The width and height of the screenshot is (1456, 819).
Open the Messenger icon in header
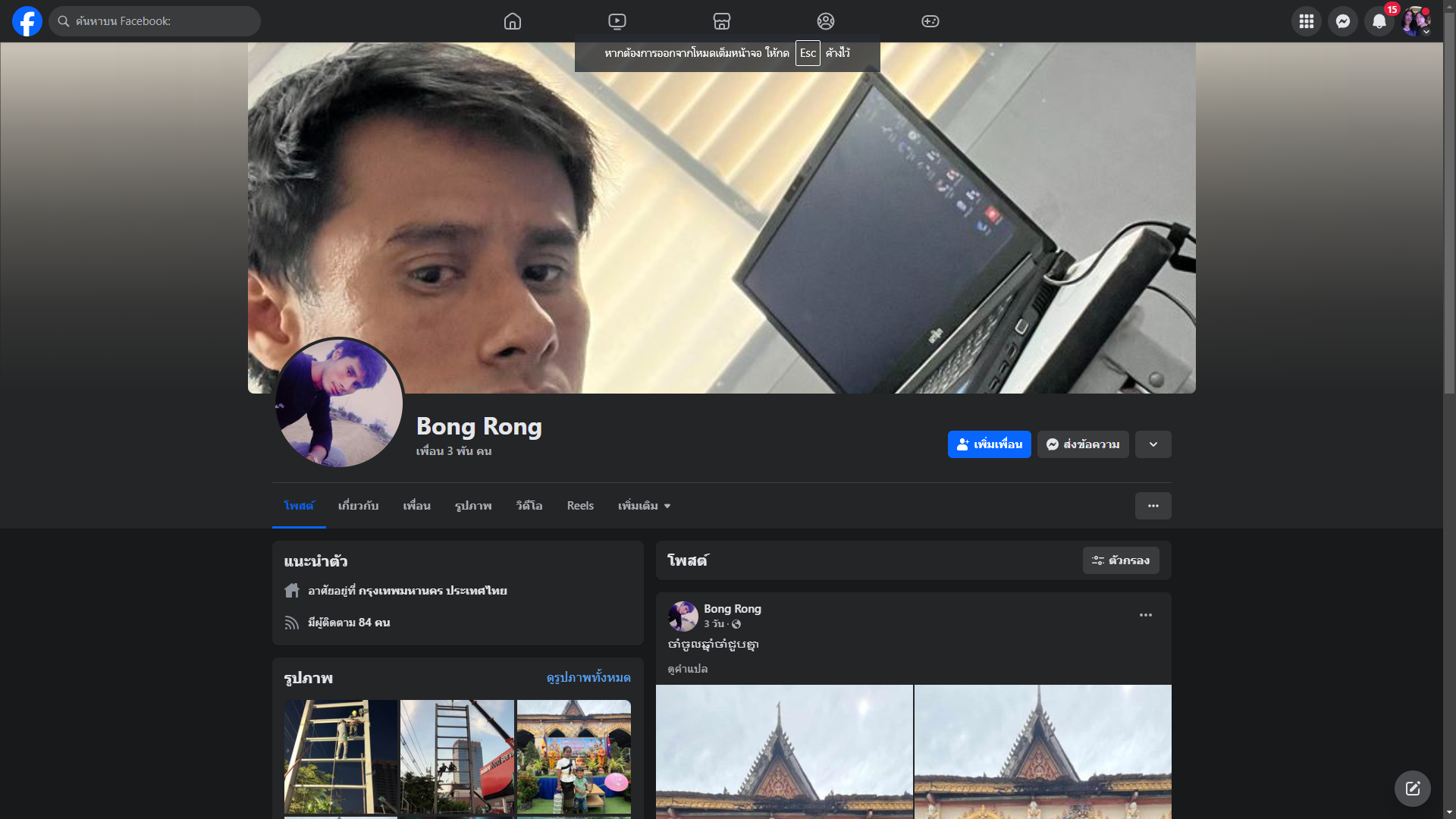(x=1342, y=21)
